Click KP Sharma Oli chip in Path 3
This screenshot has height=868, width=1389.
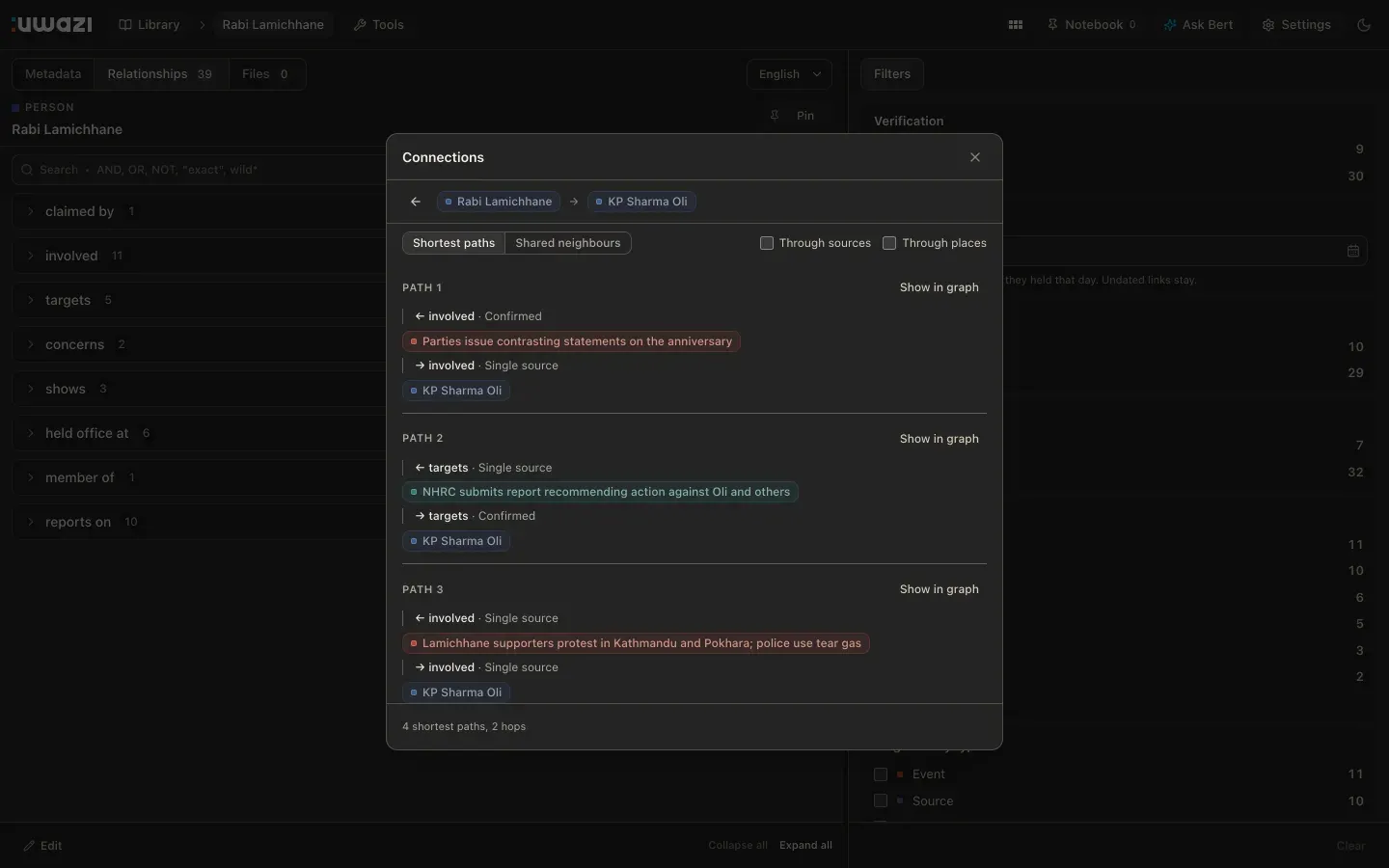coord(456,692)
